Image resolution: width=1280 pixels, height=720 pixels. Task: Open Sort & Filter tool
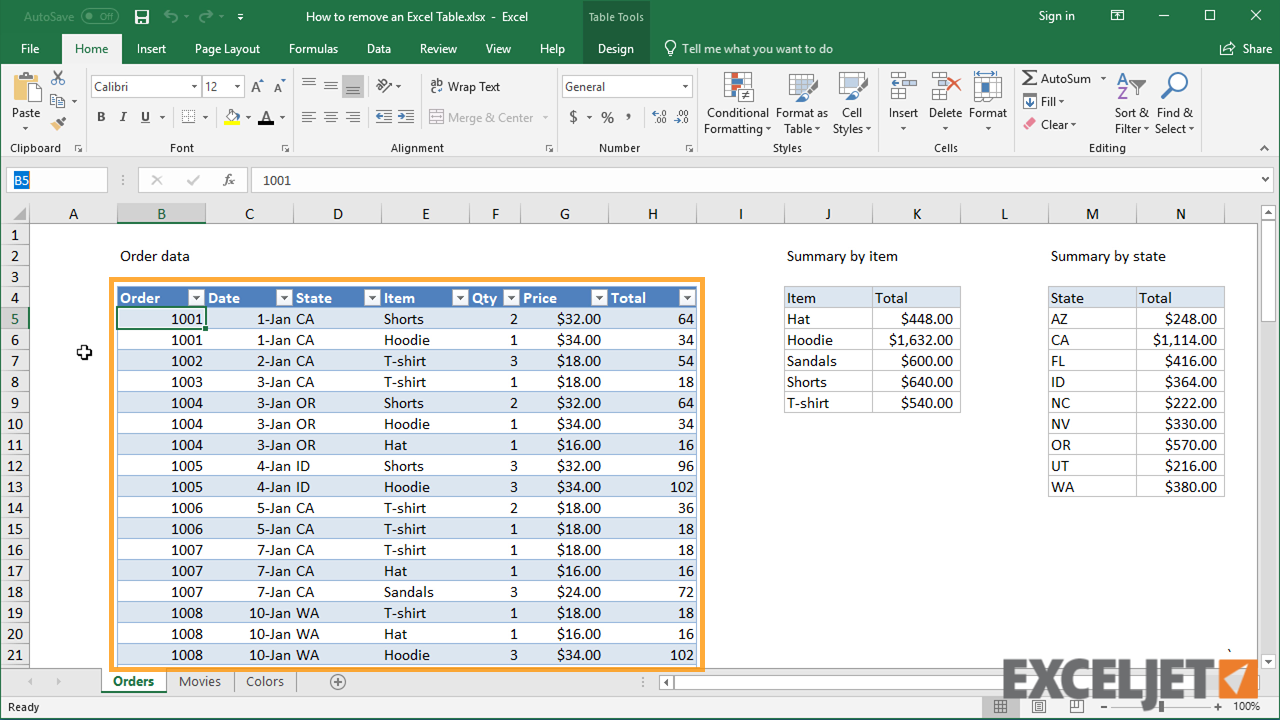(x=1131, y=104)
